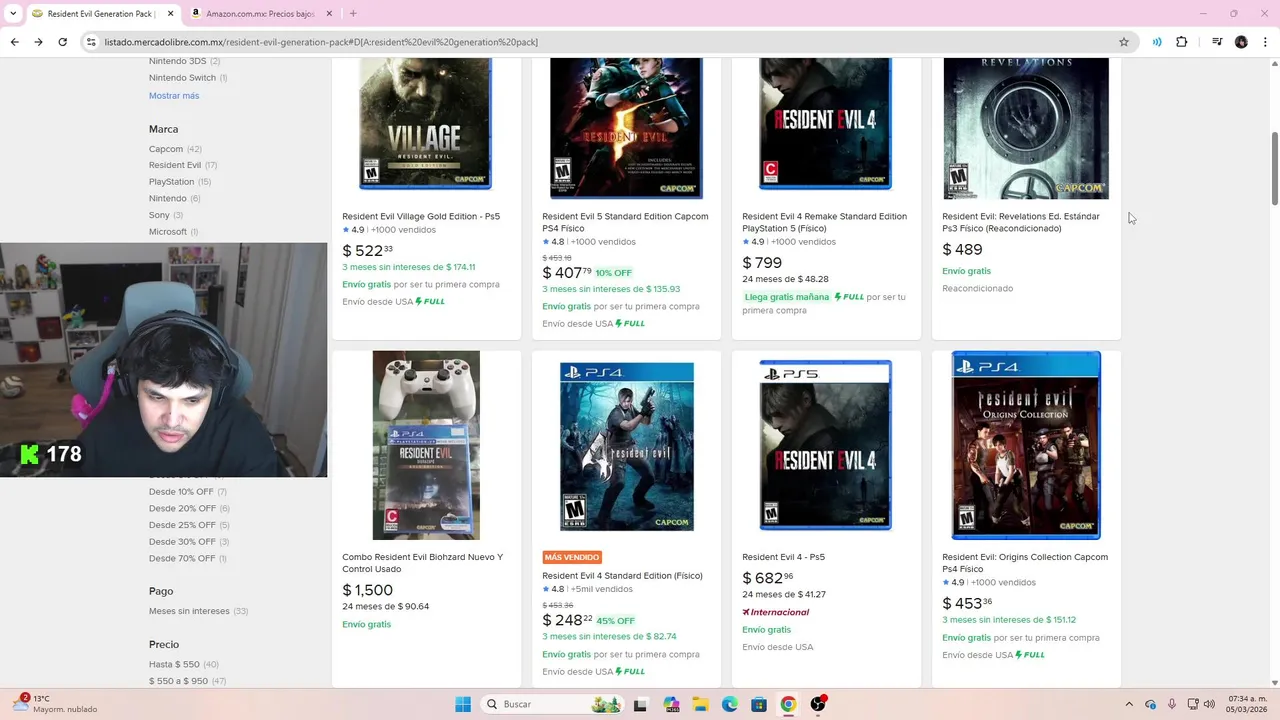Open Combo Resident Evil Biohazard controller image
The width and height of the screenshot is (1280, 720).
point(426,445)
